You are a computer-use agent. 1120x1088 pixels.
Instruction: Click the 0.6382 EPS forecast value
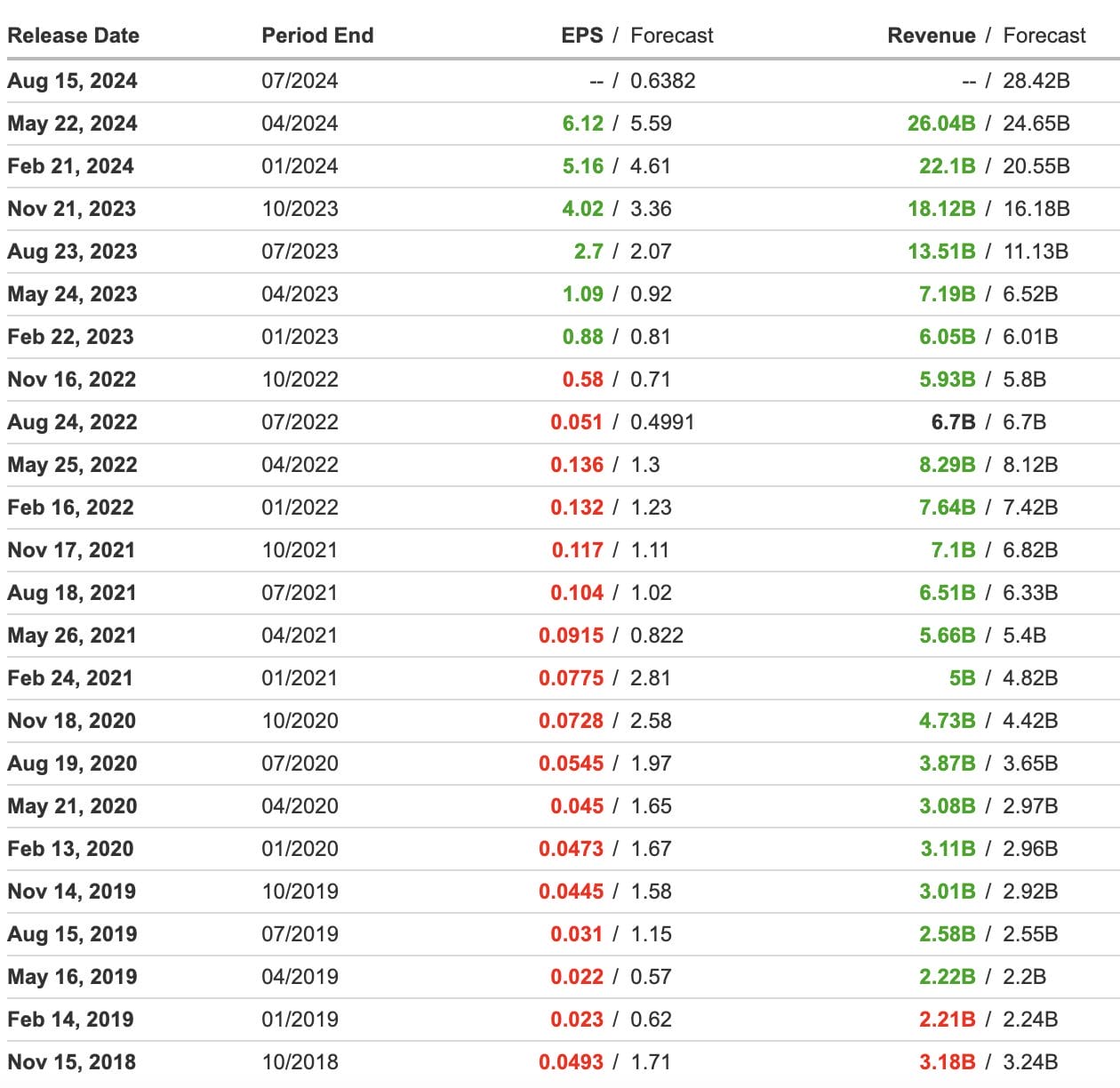click(663, 81)
